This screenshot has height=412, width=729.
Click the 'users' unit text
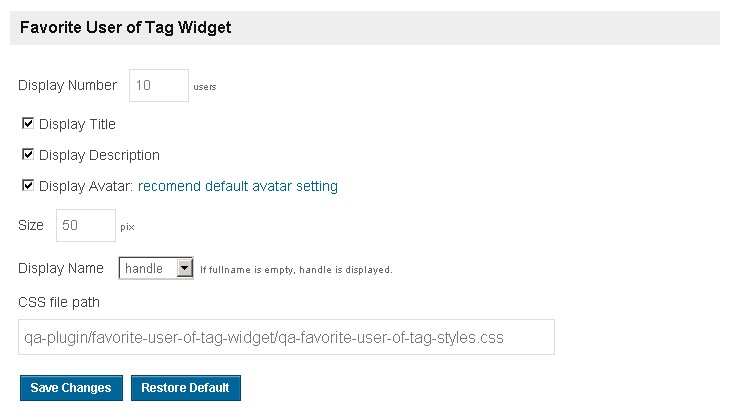pyautogui.click(x=205, y=87)
